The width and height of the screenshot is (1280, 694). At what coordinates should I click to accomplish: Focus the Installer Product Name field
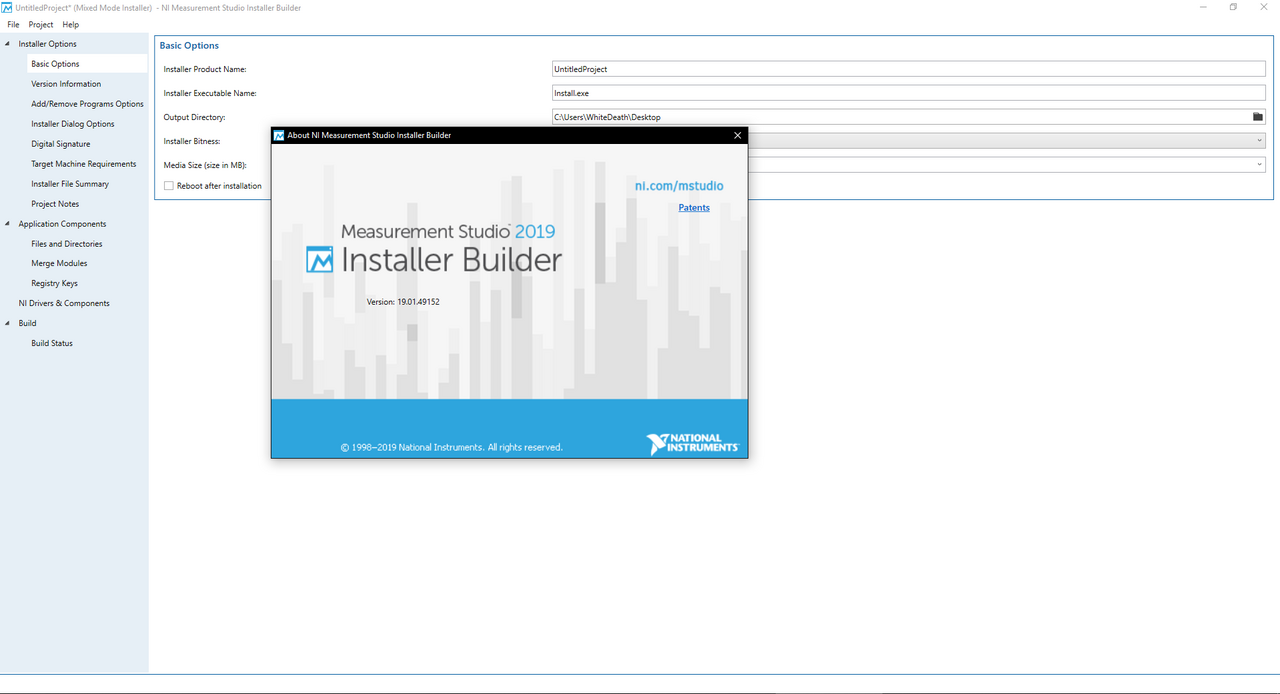click(909, 69)
